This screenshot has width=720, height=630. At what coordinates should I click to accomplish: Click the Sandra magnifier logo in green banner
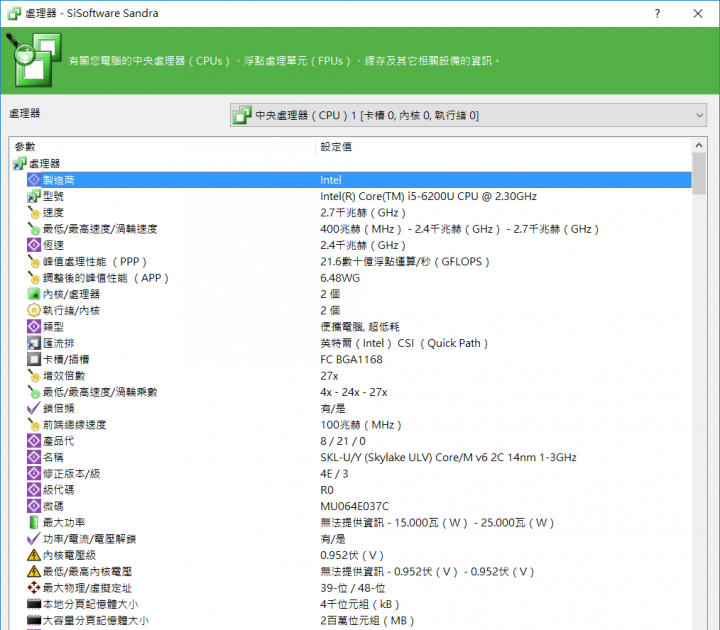tap(34, 60)
